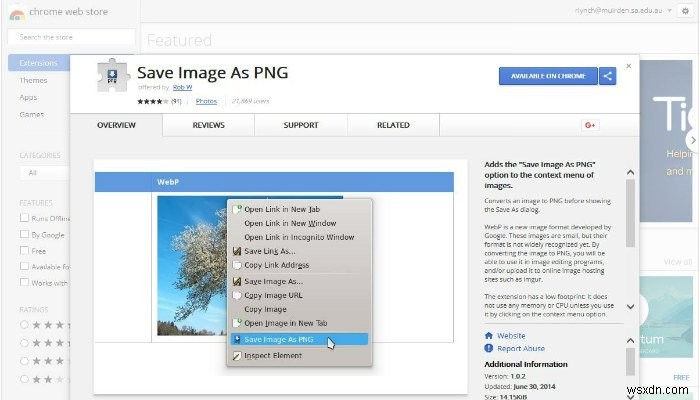Screen dimensions: 700x400
Task: Click the Google+ share button
Action: coord(590,125)
